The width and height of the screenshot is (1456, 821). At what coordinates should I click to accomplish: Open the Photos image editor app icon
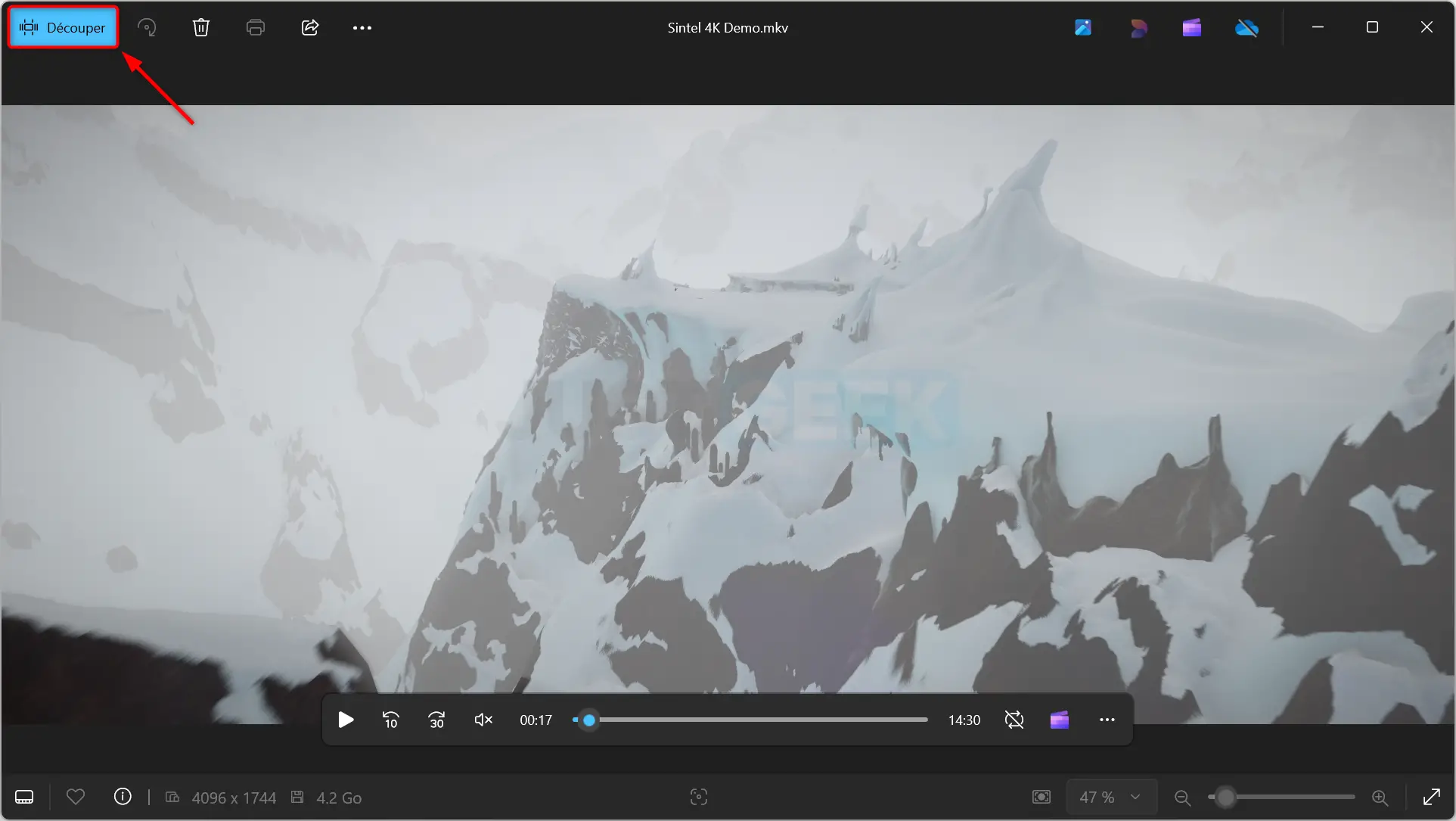[1083, 28]
